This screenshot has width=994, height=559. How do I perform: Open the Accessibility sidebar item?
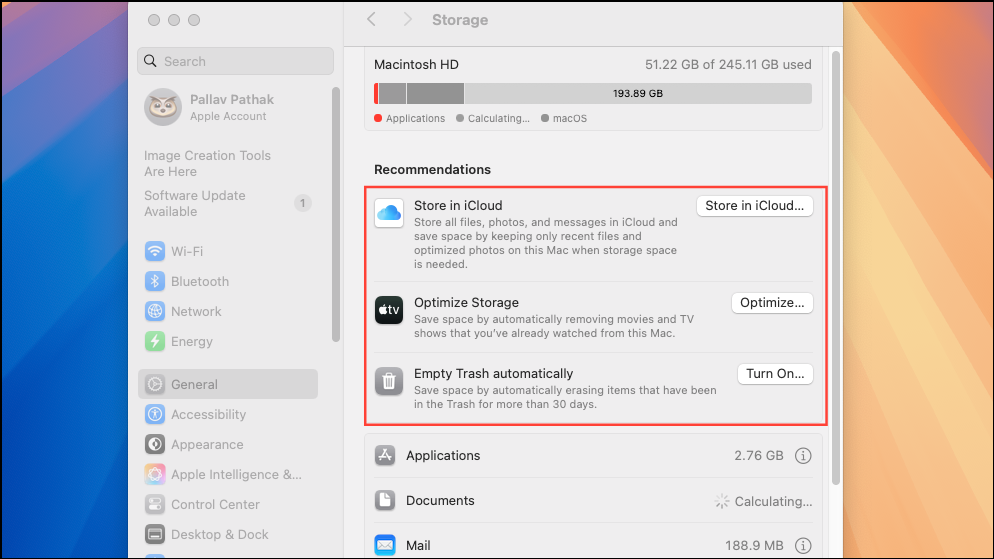point(228,414)
